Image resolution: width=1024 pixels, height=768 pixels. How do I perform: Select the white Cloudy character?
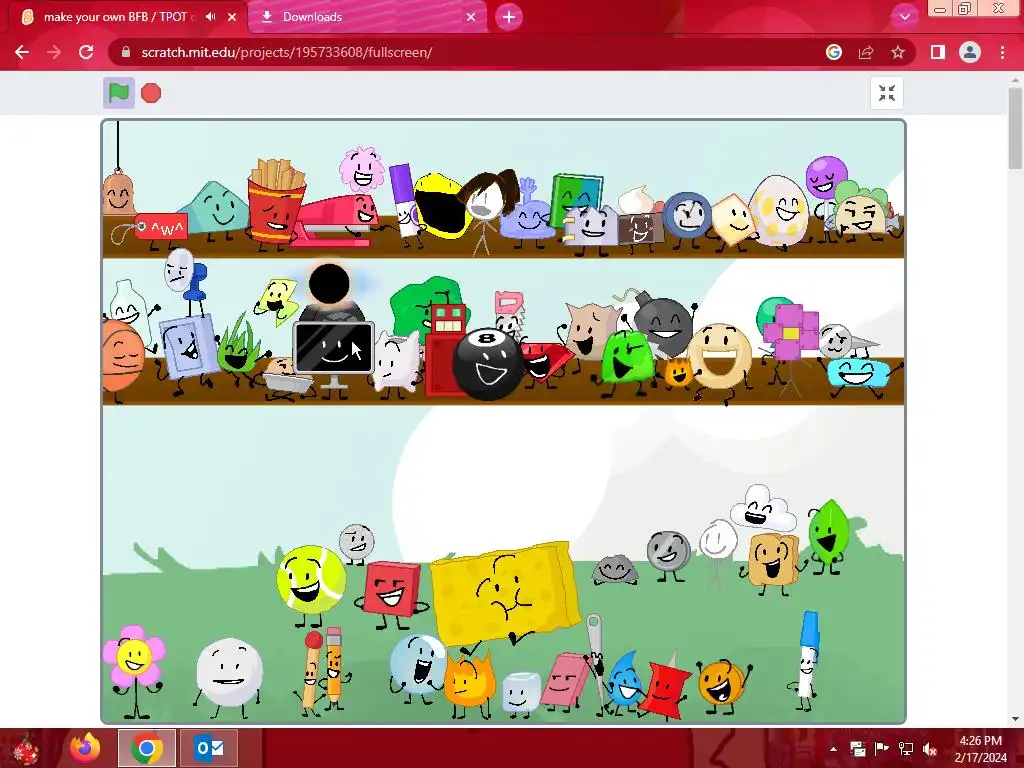pyautogui.click(x=763, y=509)
